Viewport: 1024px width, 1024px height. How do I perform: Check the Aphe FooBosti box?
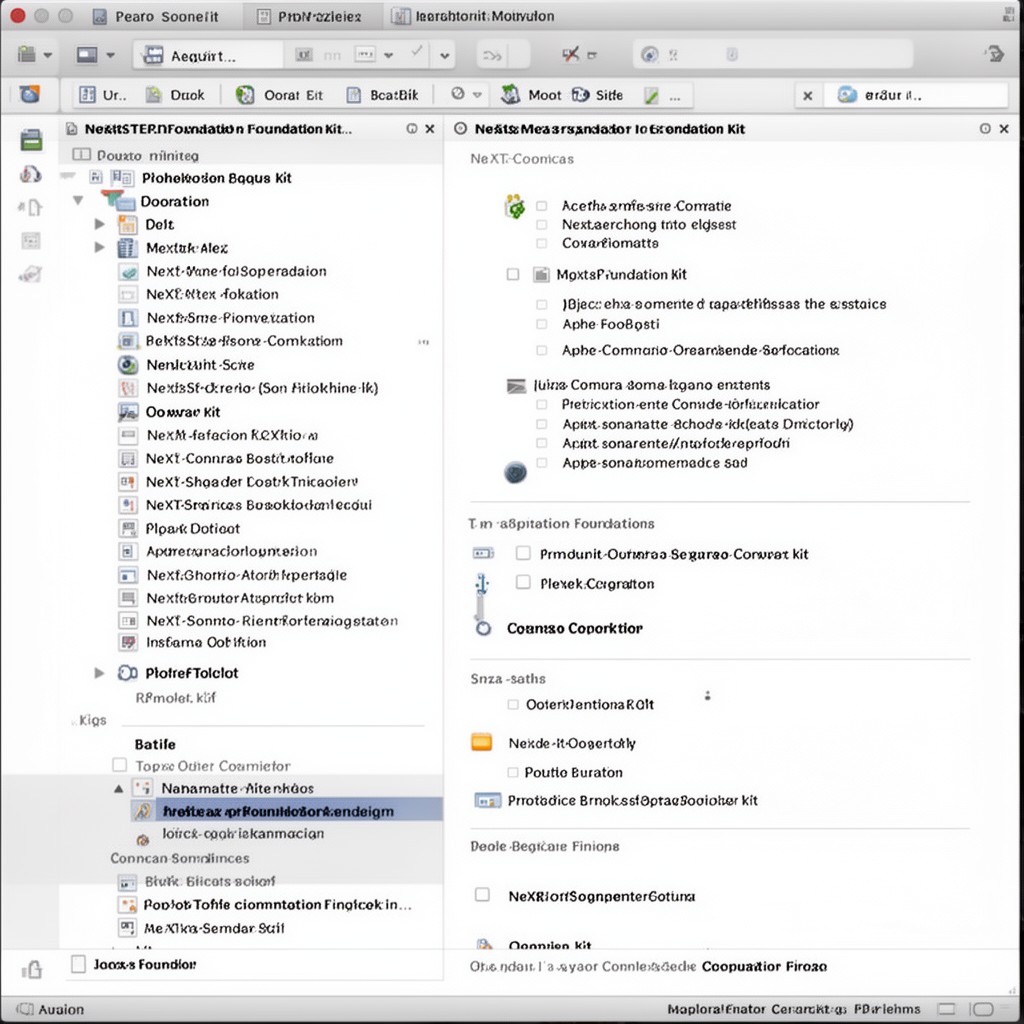pyautogui.click(x=541, y=324)
